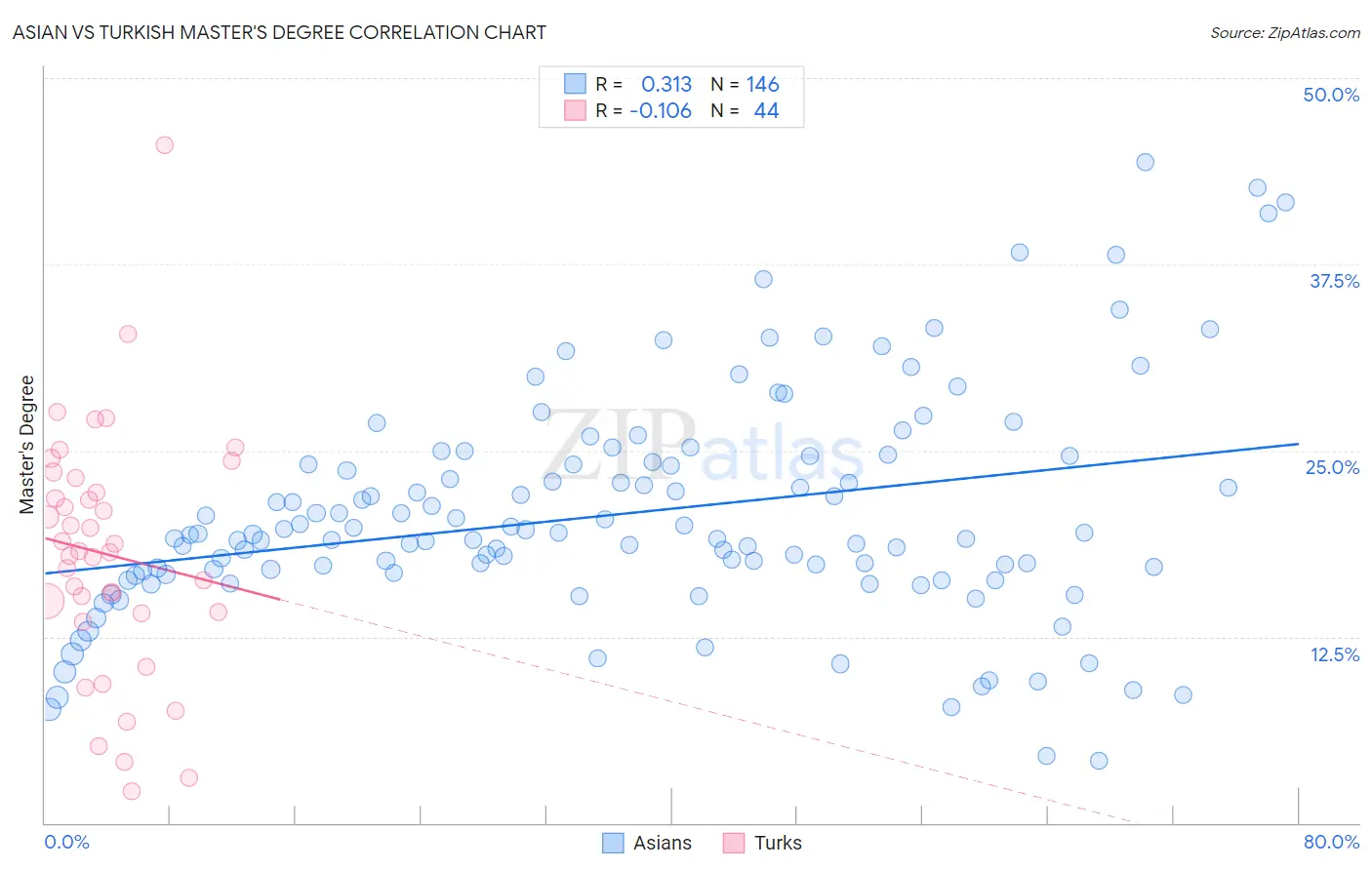
Task: Click the 80.0% x-axis label
Action: 1331,842
